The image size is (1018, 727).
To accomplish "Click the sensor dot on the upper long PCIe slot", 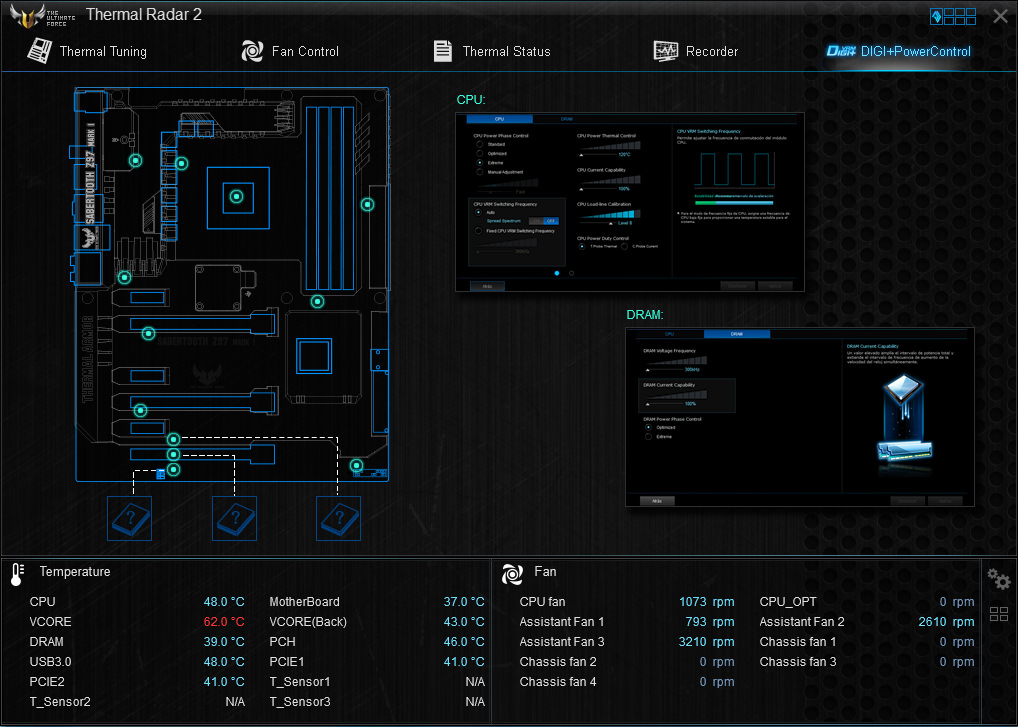I will [x=148, y=334].
